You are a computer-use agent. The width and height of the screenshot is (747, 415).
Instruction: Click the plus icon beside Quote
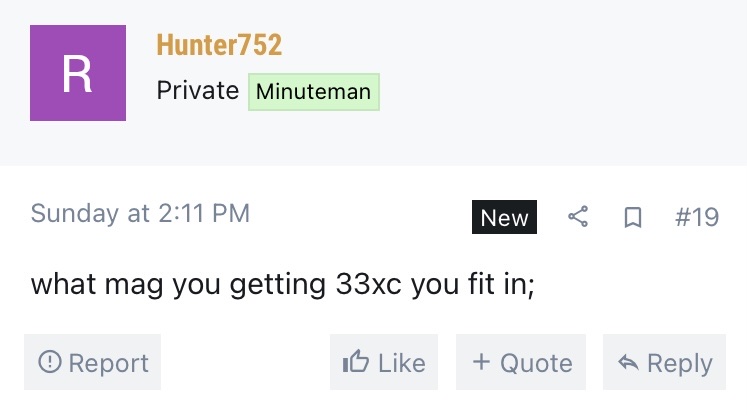click(481, 361)
